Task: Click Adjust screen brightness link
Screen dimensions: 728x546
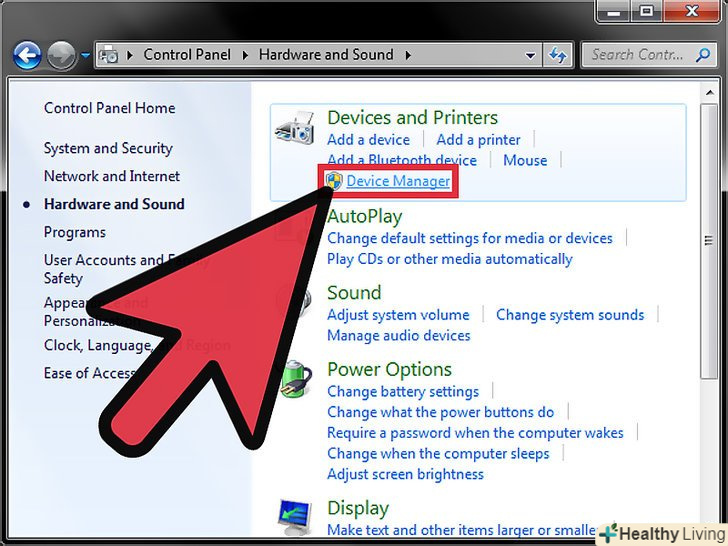Action: pyautogui.click(x=405, y=474)
